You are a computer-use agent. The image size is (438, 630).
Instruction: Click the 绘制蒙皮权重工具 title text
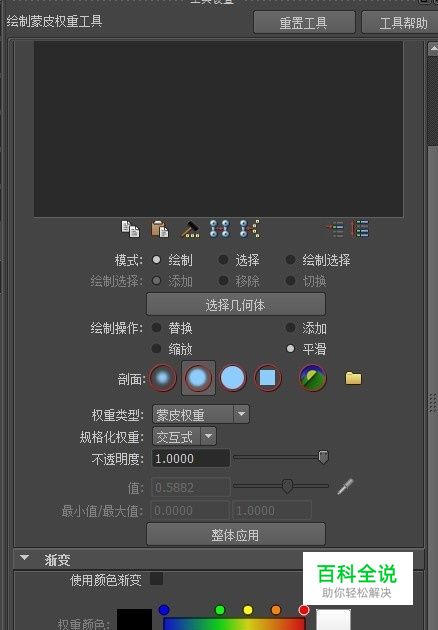pyautogui.click(x=54, y=21)
